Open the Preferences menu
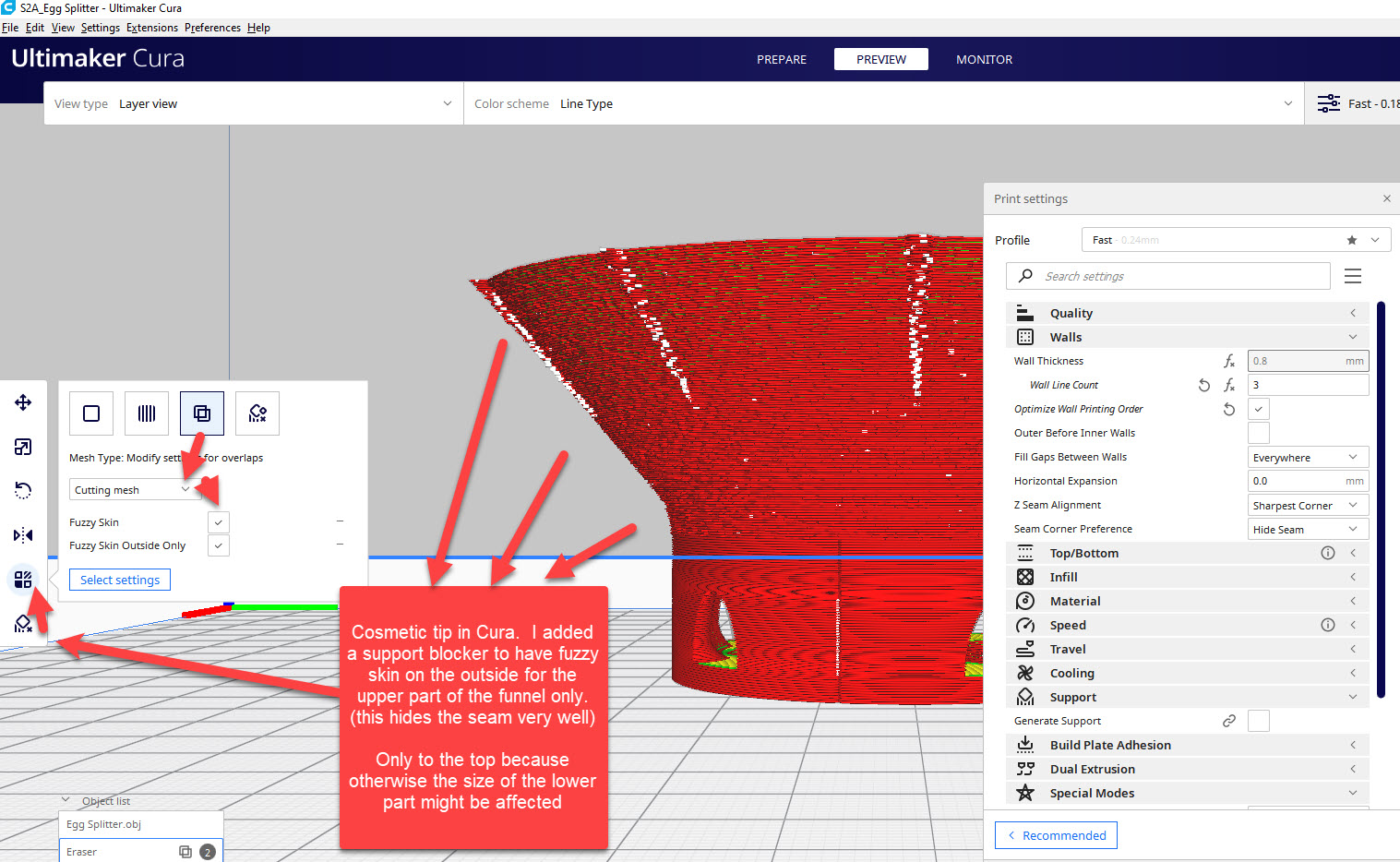Image resolution: width=1400 pixels, height=862 pixels. point(212,28)
